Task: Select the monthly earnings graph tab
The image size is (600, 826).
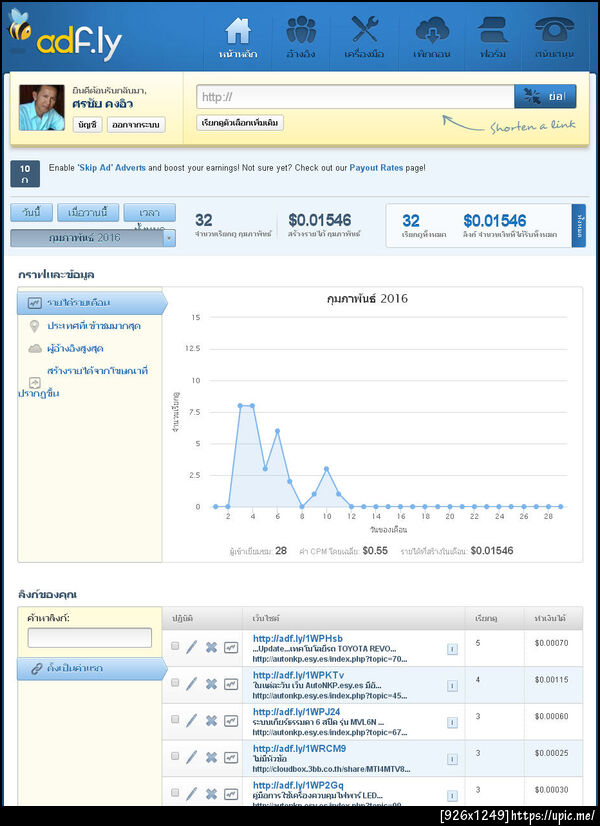Action: point(91,303)
